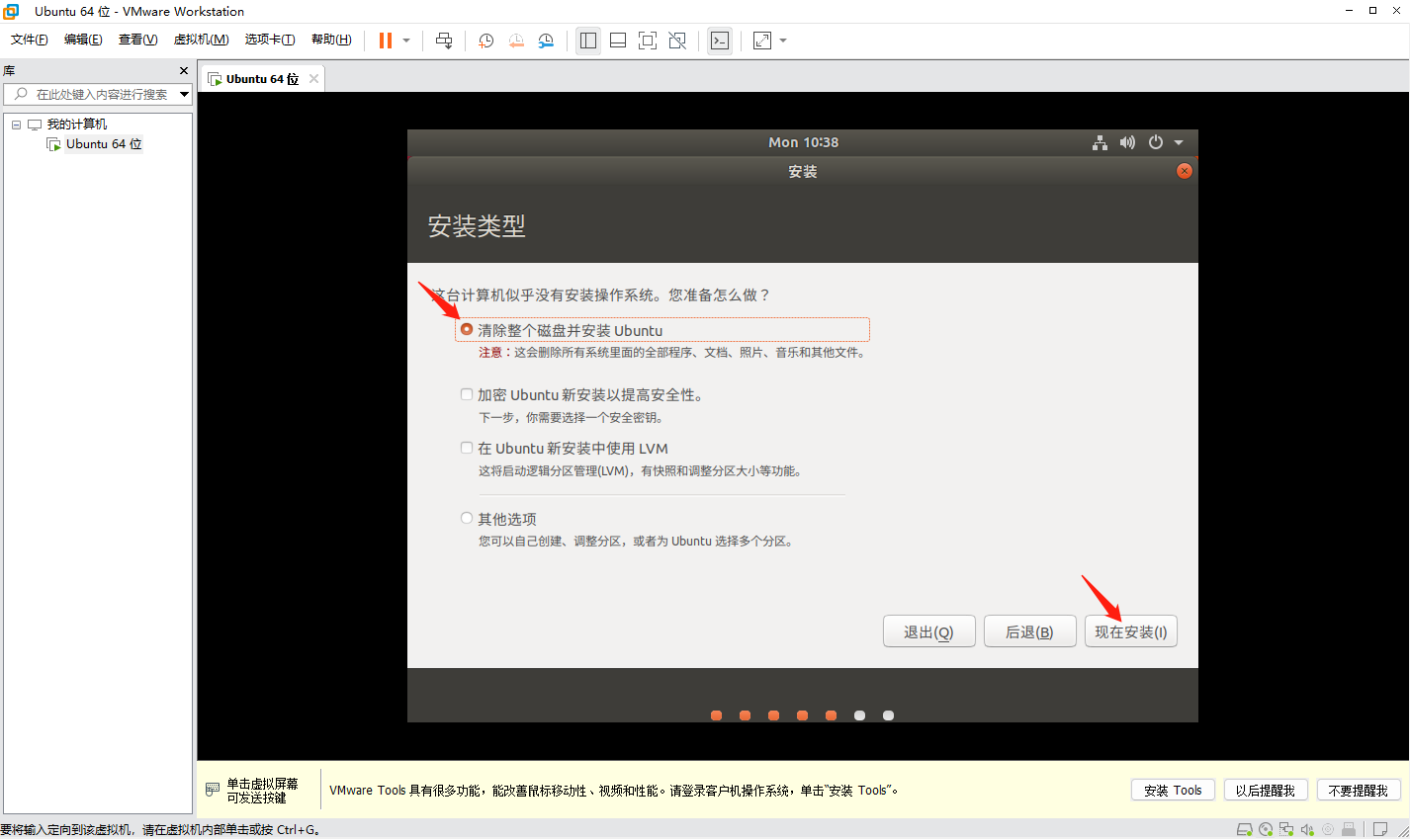Click the library search input field

click(x=99, y=94)
